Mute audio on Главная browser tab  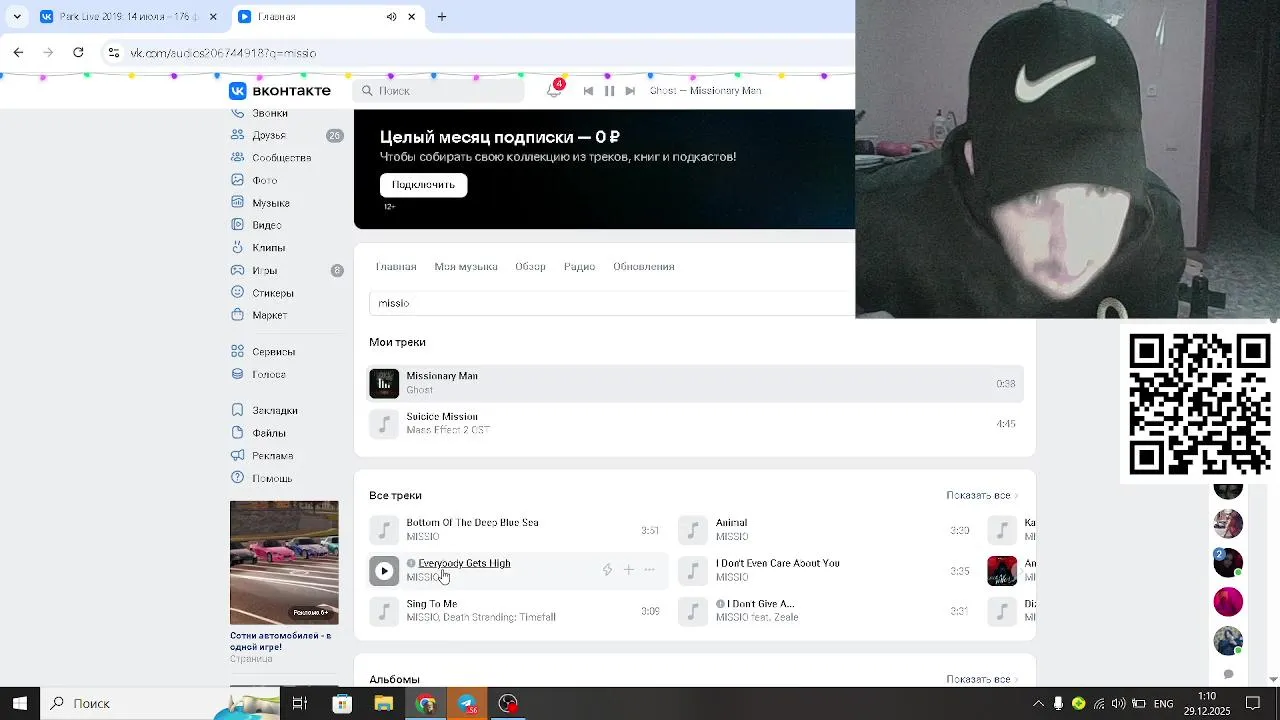[x=391, y=17]
